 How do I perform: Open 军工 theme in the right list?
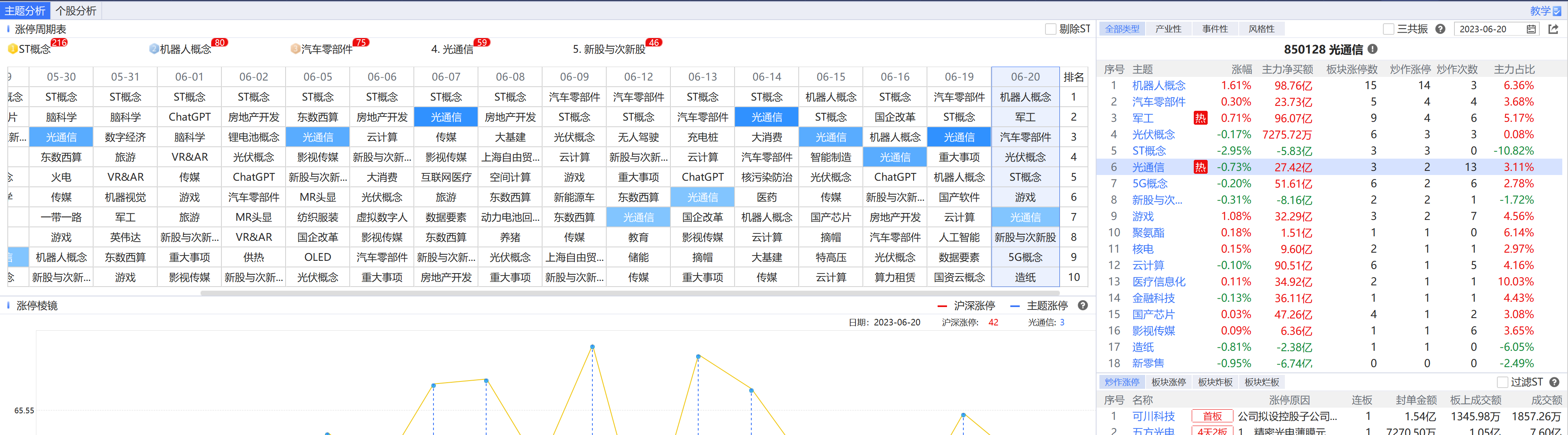click(1143, 118)
